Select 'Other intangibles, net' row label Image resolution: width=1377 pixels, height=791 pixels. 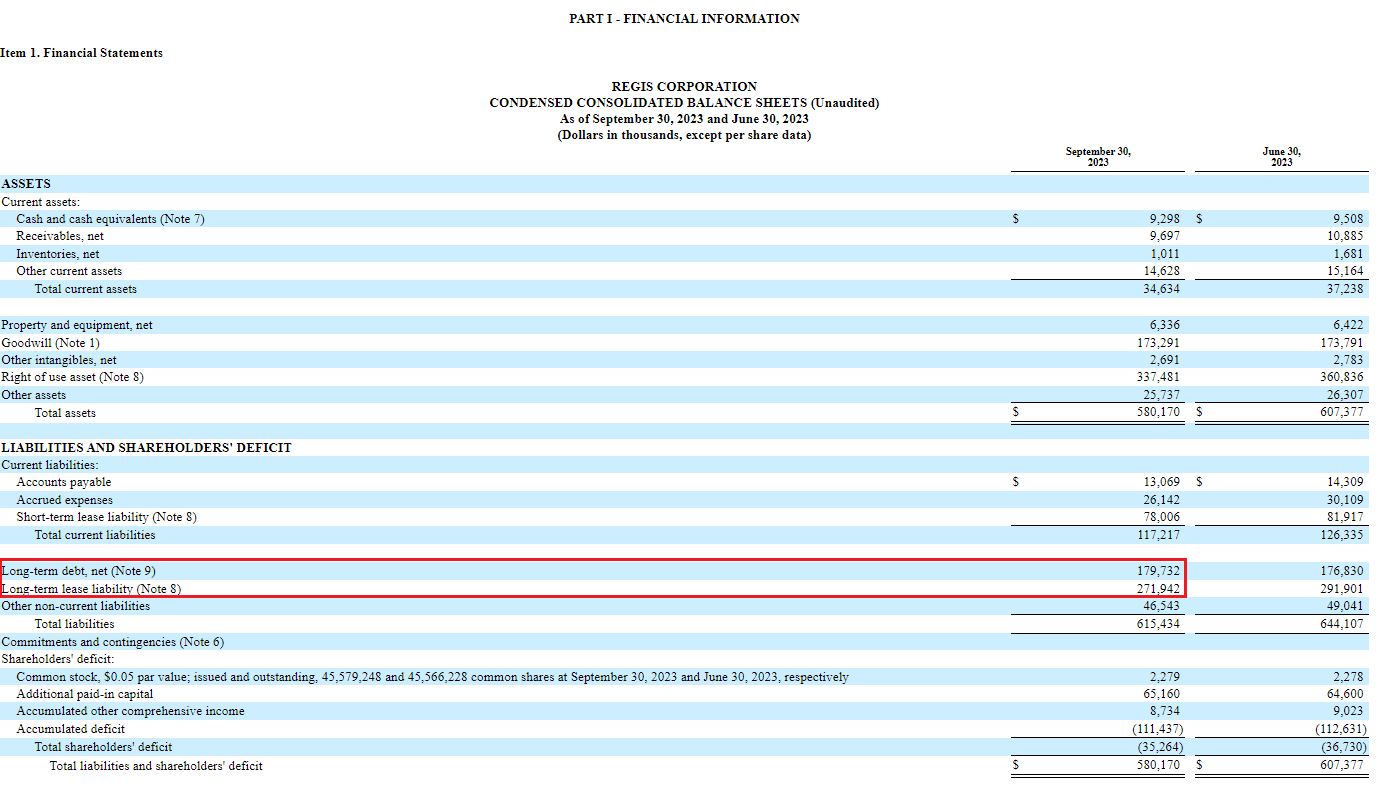click(x=59, y=360)
